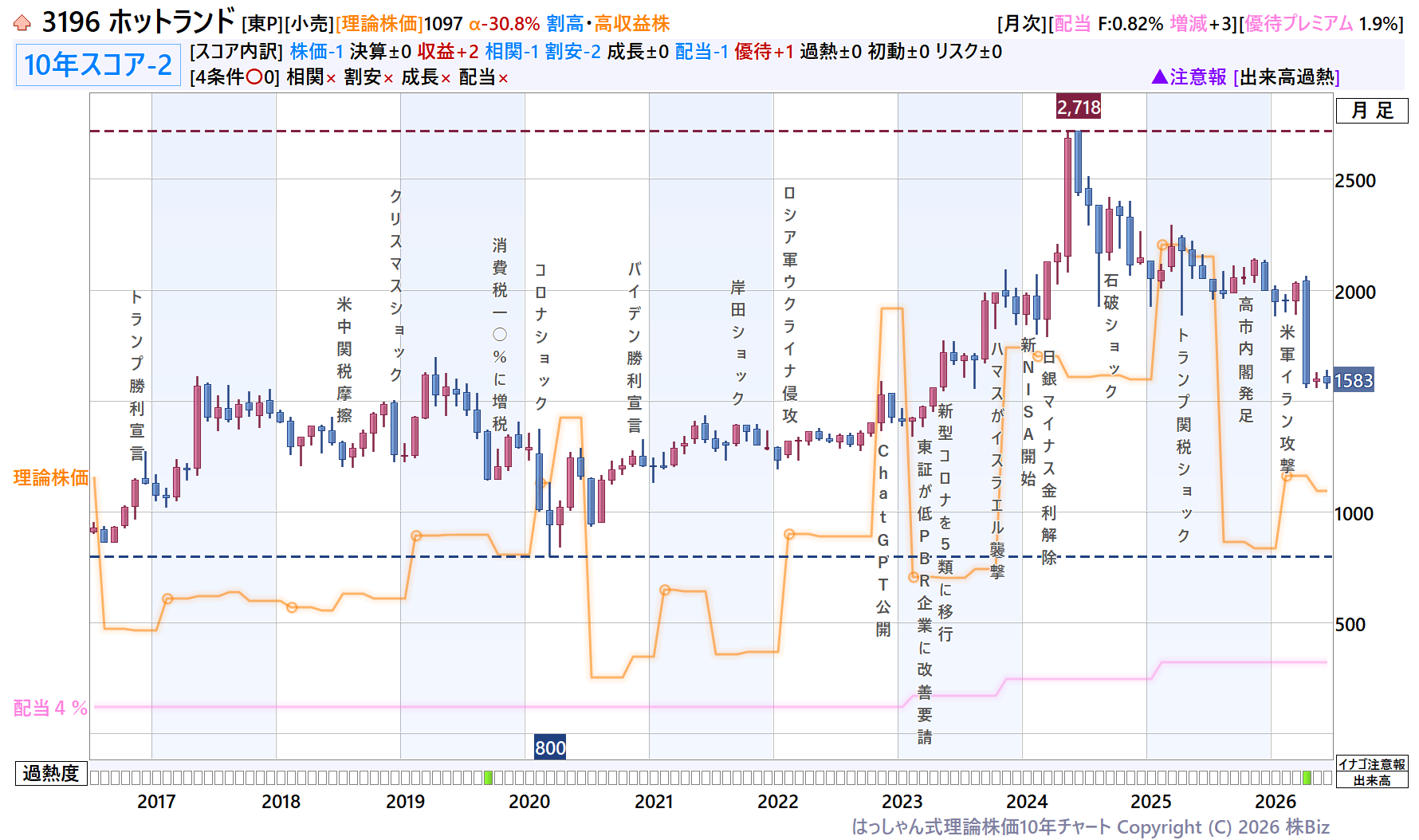Click the 新型コロナを5類に移行 event label
1419x840 pixels.
point(945,523)
